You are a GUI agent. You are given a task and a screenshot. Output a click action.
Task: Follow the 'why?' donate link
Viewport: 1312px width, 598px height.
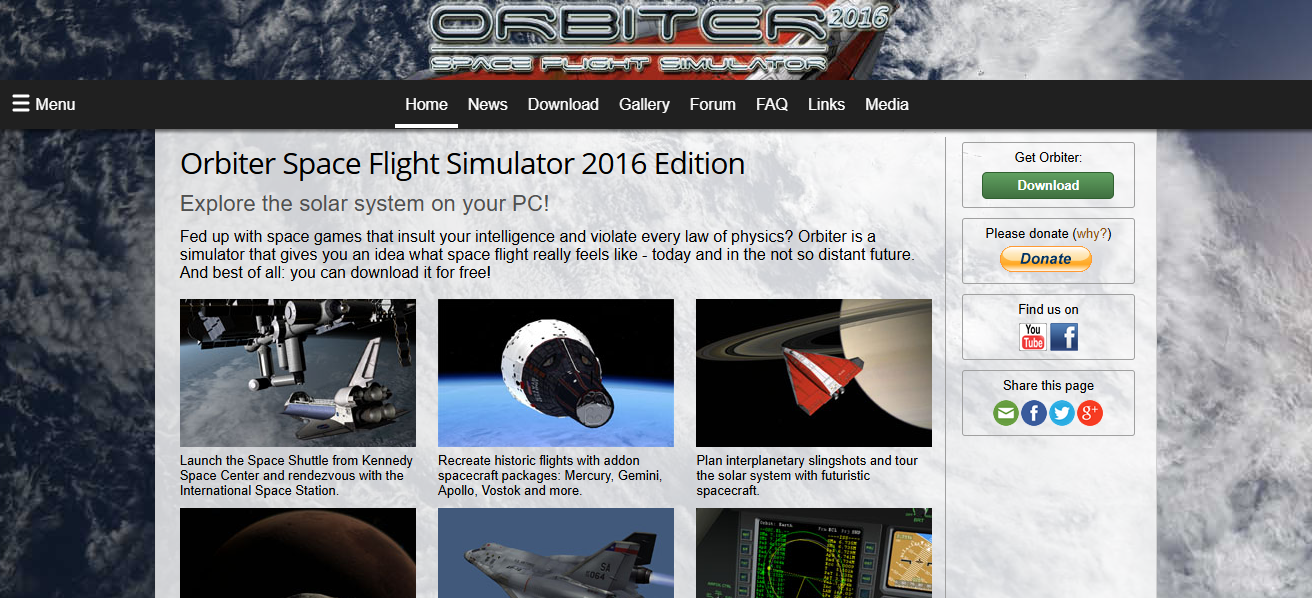(1092, 233)
